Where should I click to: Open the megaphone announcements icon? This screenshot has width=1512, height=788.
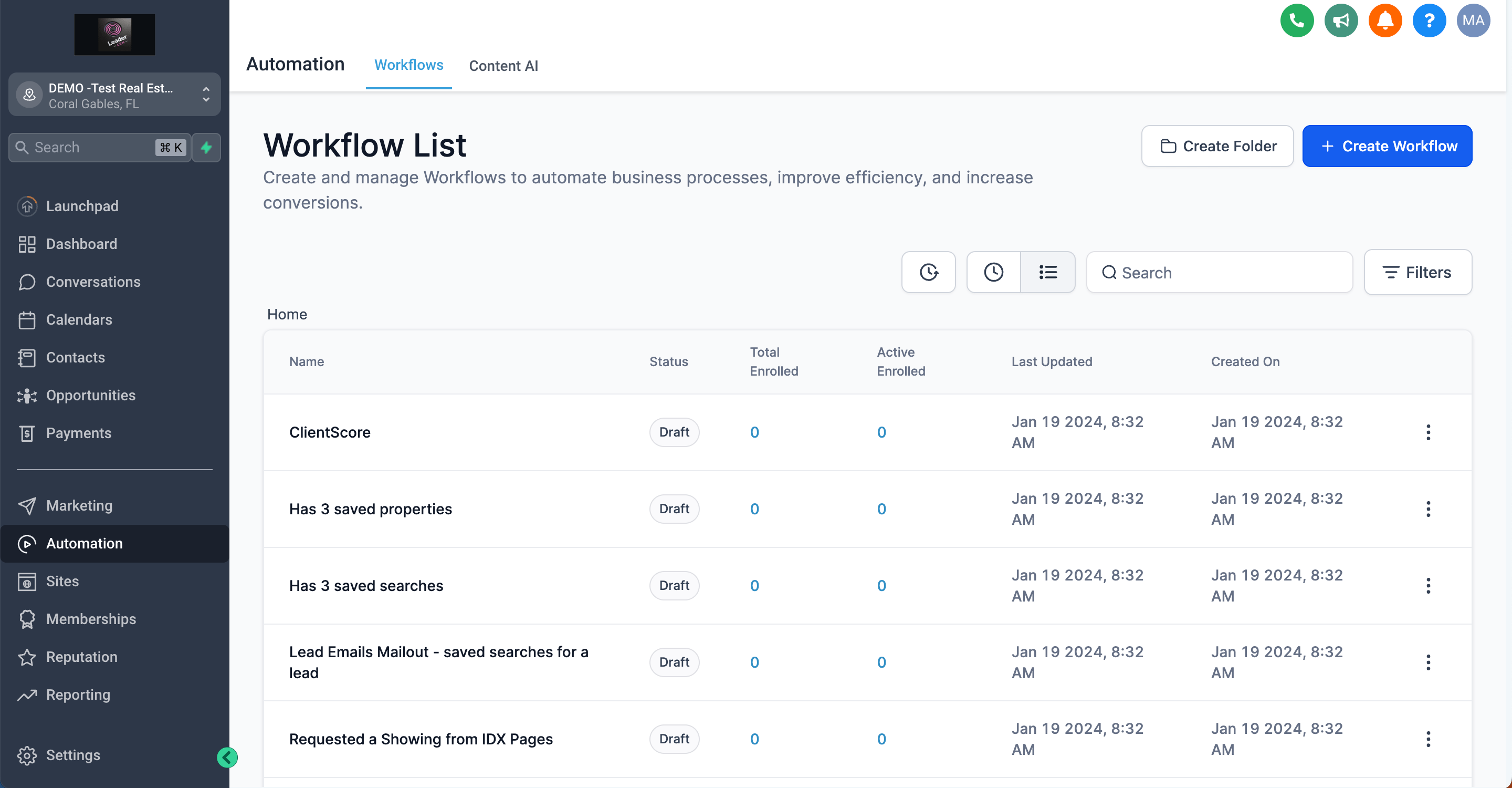[x=1341, y=20]
